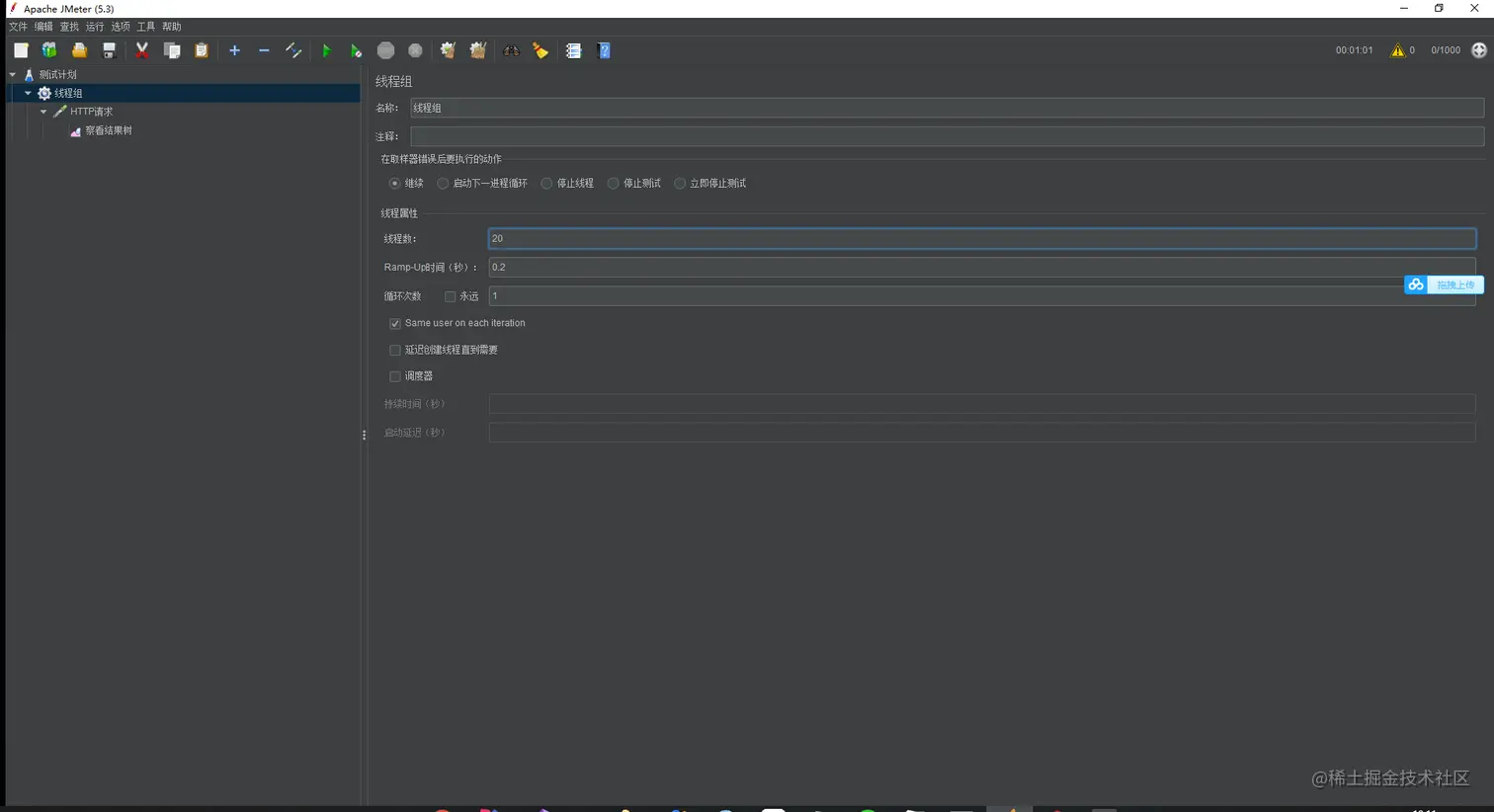Click the Help question mark icon
Screen dimensions: 1494x812
[604, 50]
